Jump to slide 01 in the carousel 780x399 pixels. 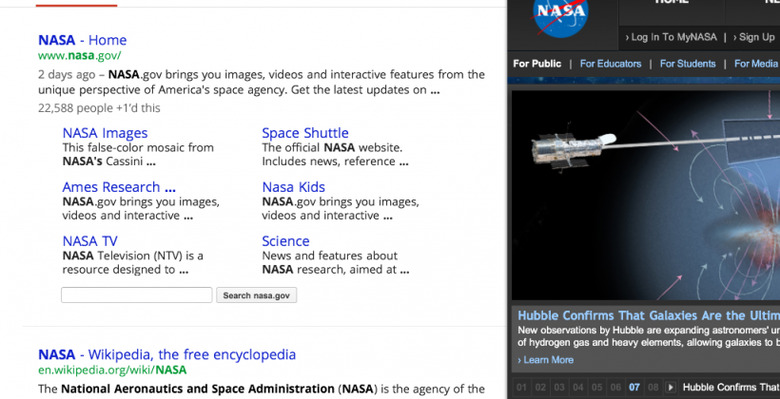pyautogui.click(x=521, y=387)
